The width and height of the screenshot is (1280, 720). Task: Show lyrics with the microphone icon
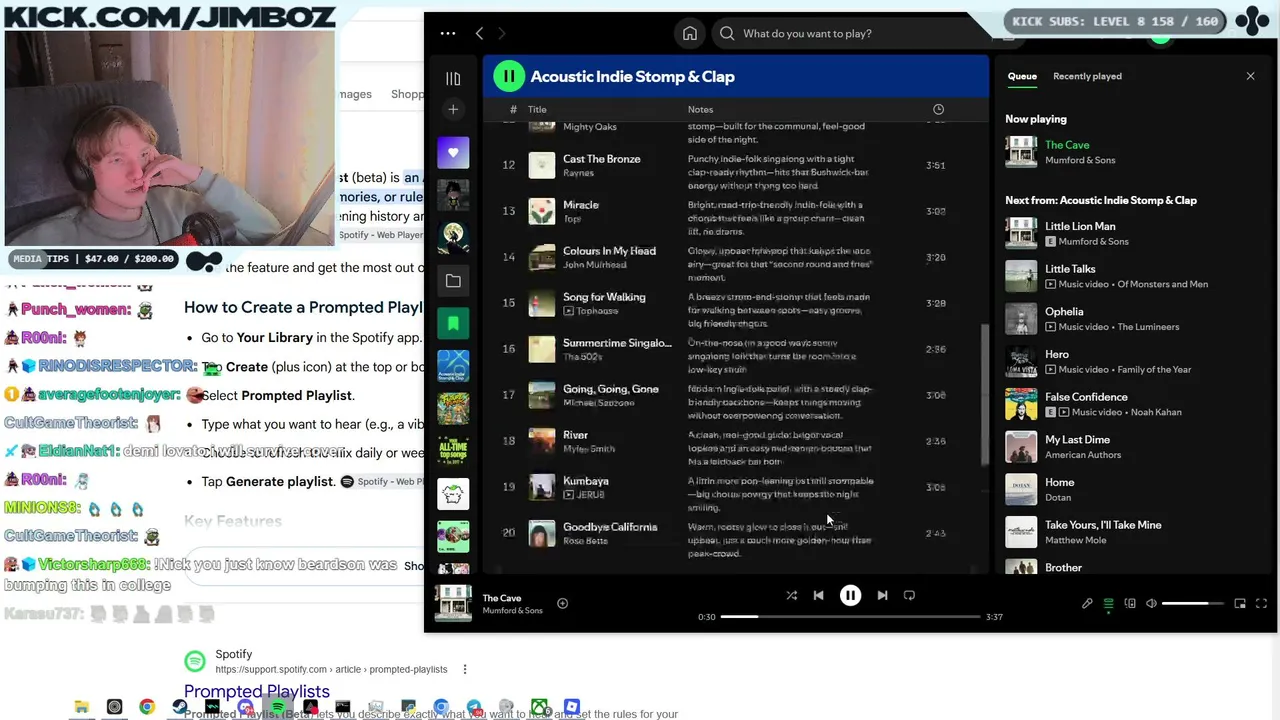pyautogui.click(x=1087, y=603)
